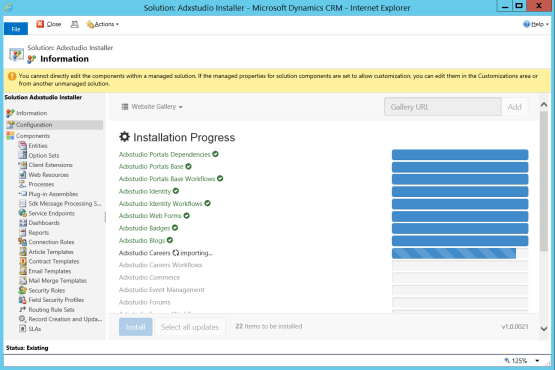The width and height of the screenshot is (555, 370).
Task: Open the Help dropdown
Action: click(536, 24)
